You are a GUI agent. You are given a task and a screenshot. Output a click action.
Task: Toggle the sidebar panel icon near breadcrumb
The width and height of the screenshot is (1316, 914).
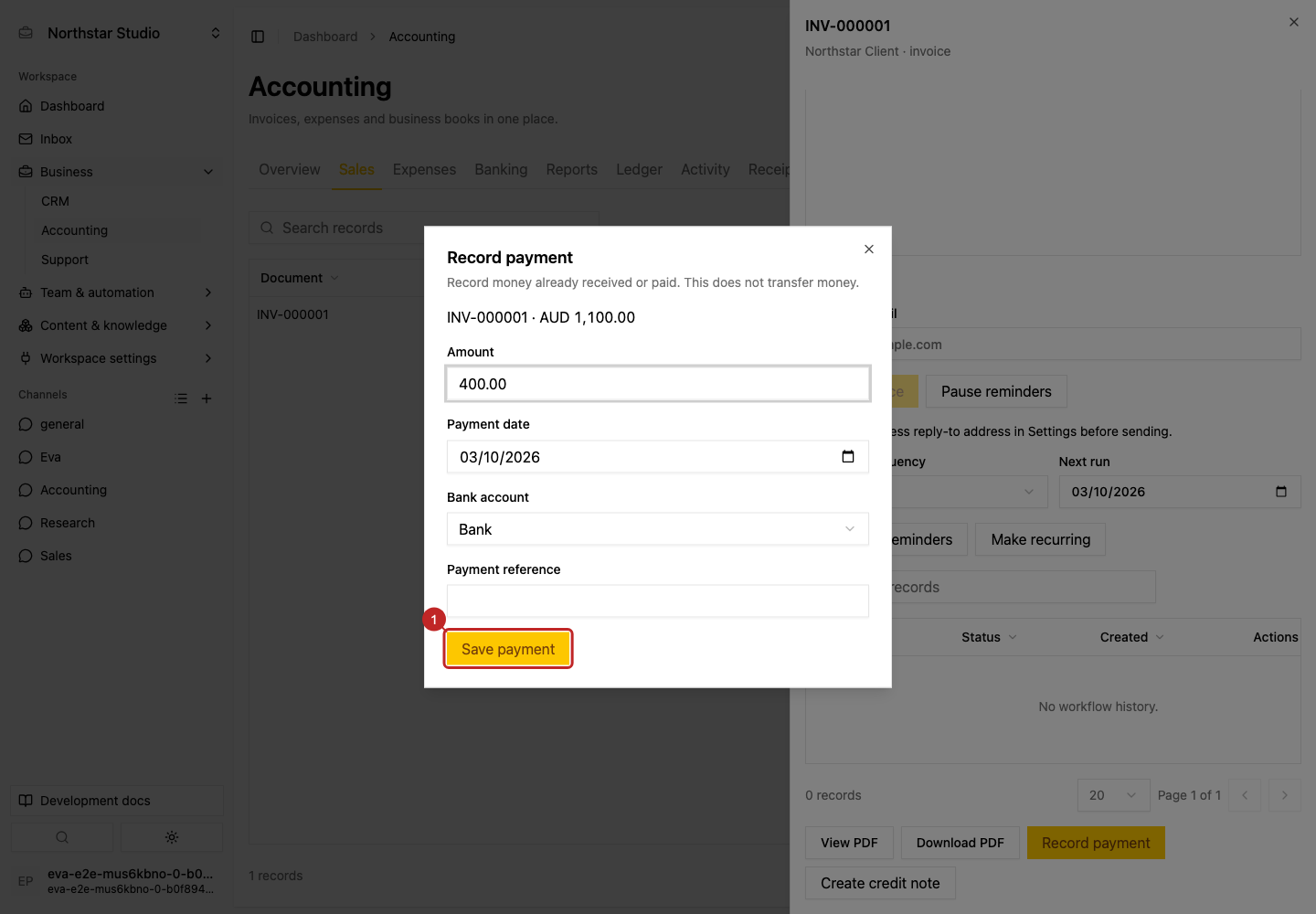pos(258,37)
